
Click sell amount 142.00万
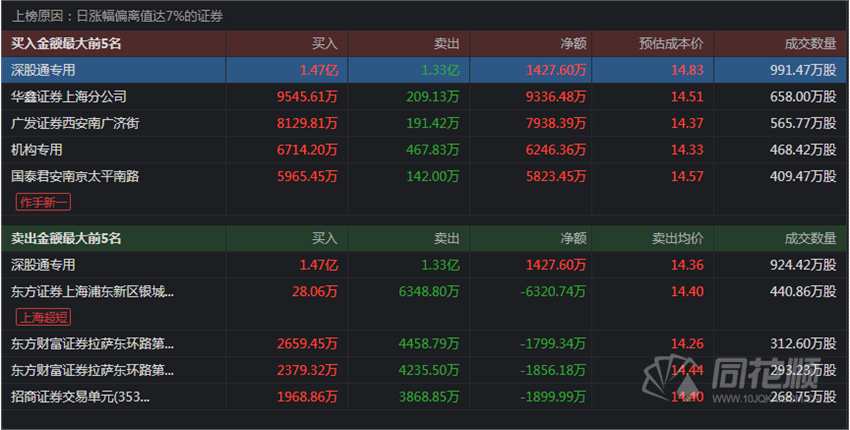(x=433, y=176)
